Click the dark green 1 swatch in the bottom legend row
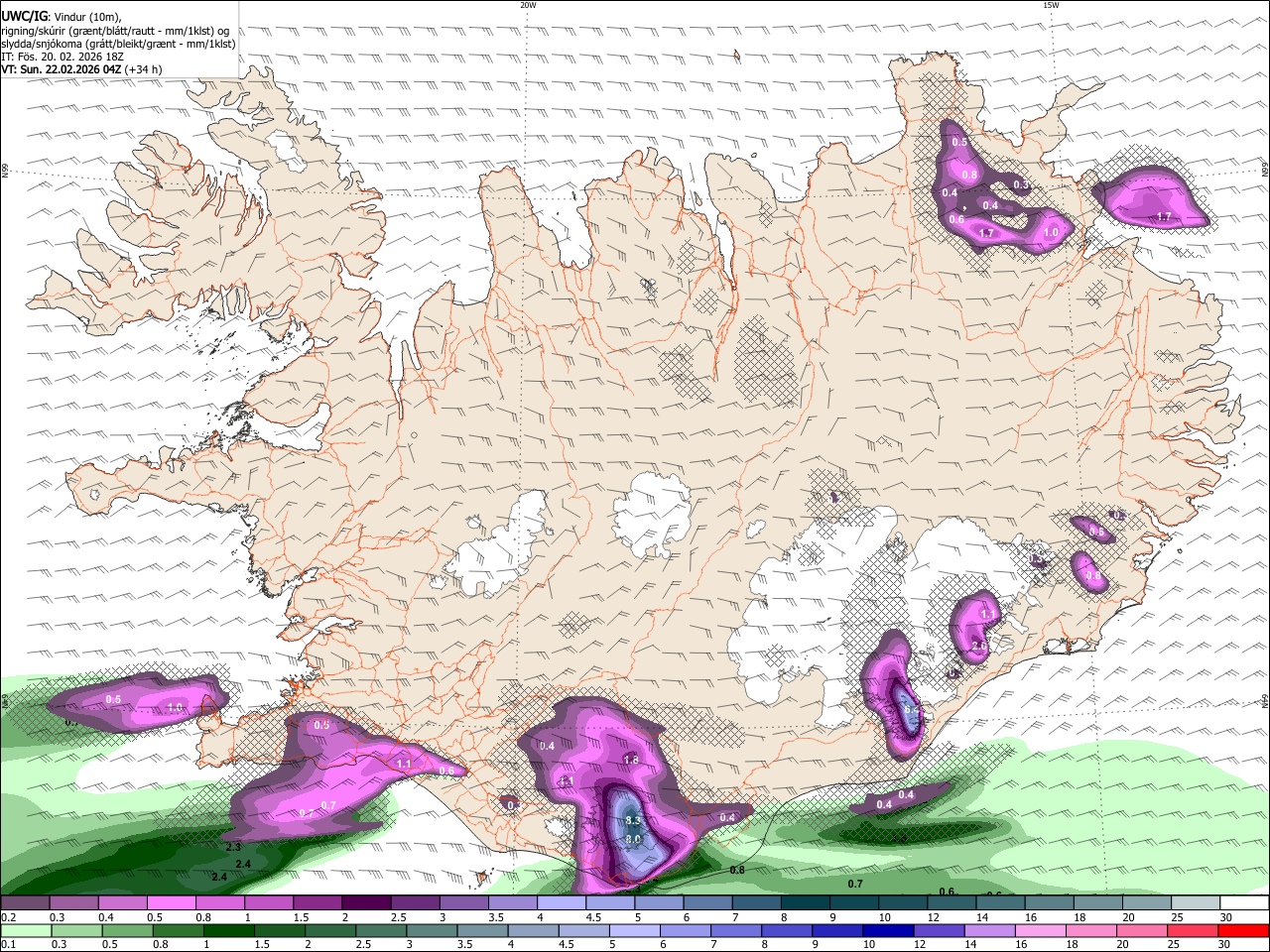 [x=228, y=931]
